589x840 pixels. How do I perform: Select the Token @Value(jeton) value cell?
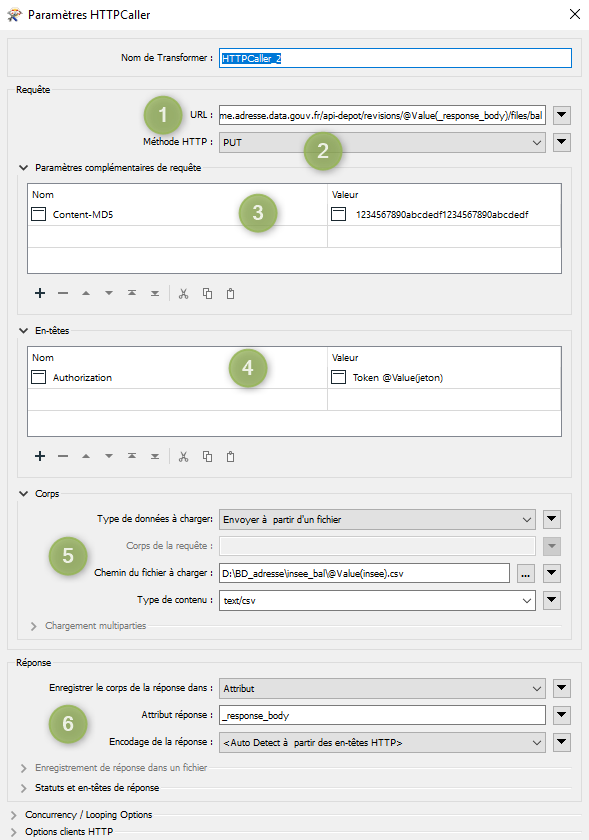(x=444, y=377)
